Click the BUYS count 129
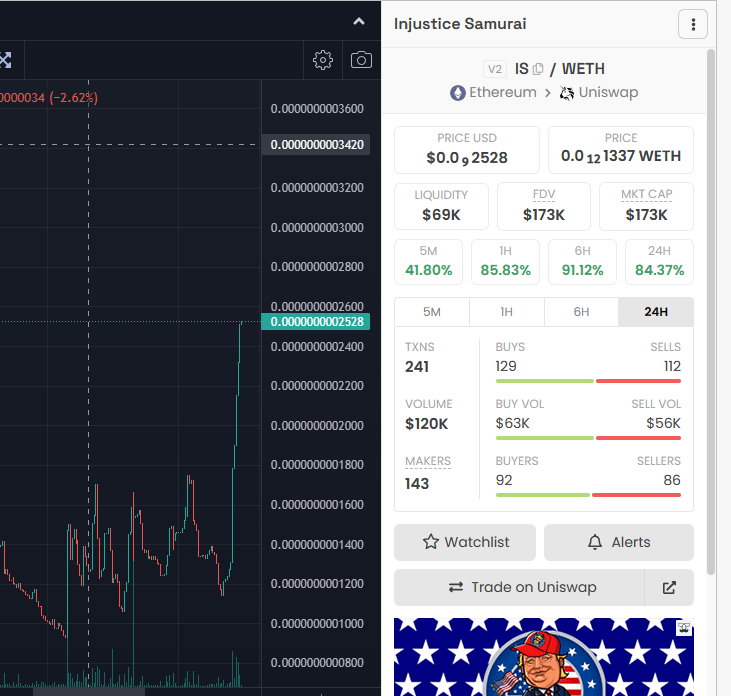This screenshot has width=731, height=696. tap(506, 366)
